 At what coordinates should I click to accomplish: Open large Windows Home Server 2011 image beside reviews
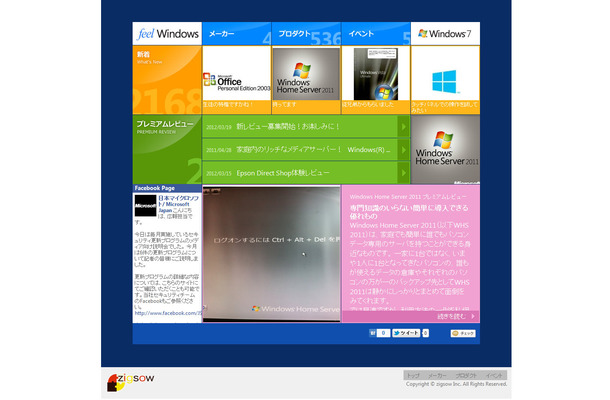point(445,149)
